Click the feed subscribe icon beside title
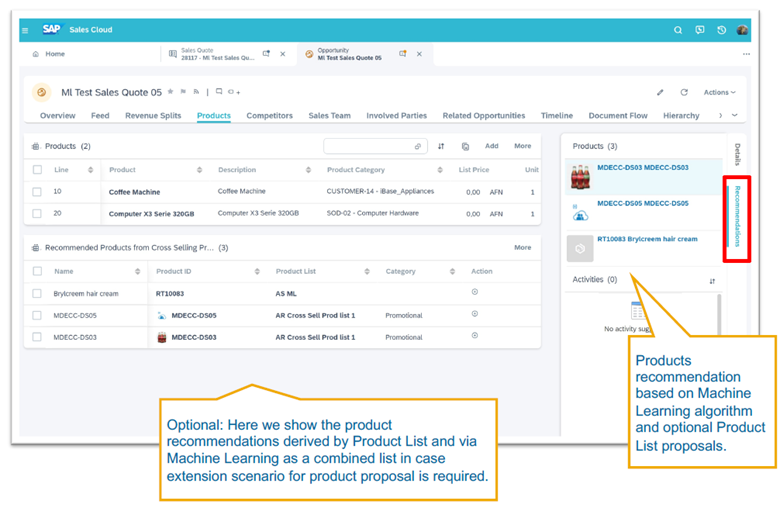 [196, 92]
